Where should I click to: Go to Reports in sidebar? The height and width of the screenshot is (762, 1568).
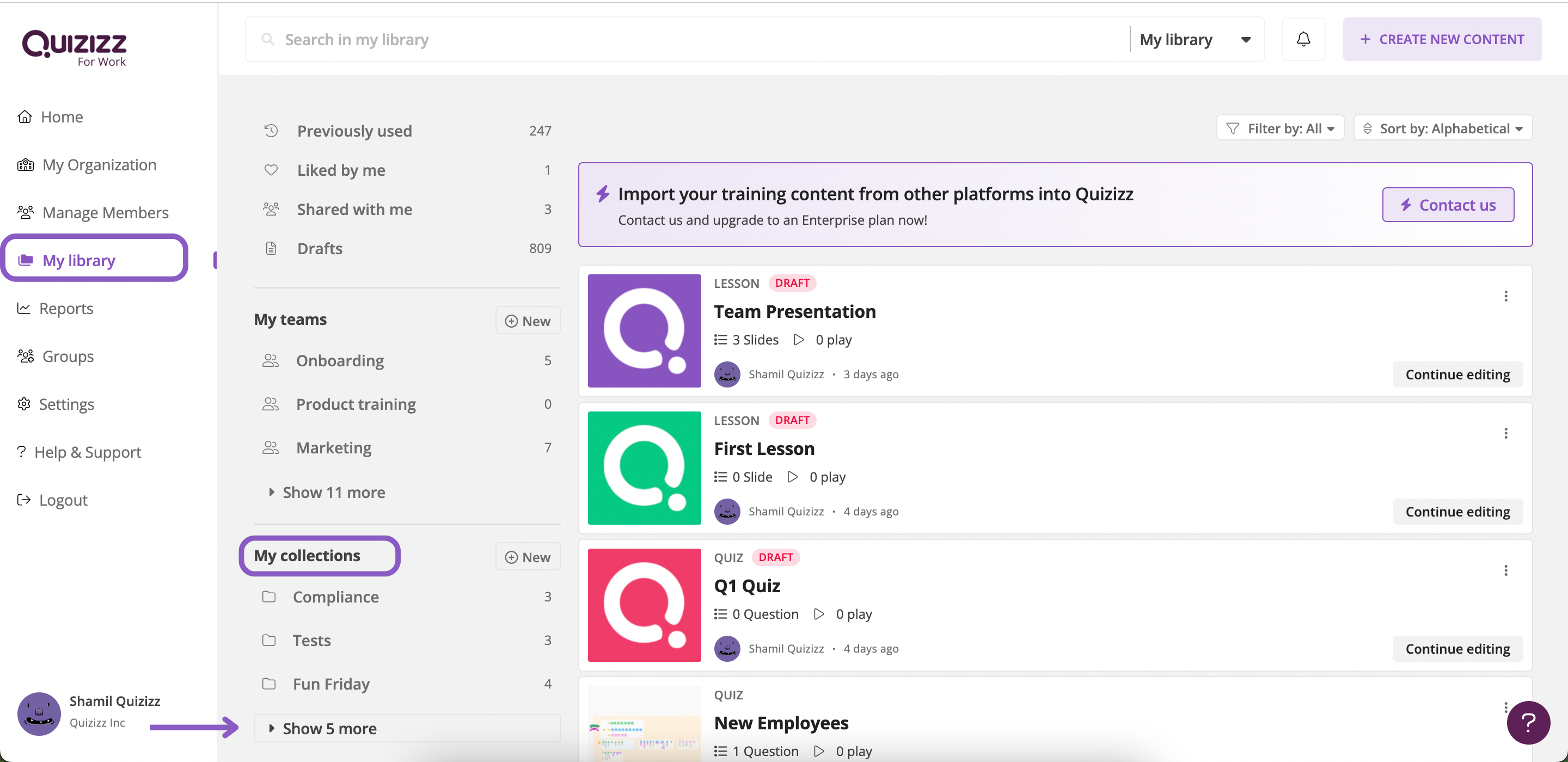tap(66, 309)
